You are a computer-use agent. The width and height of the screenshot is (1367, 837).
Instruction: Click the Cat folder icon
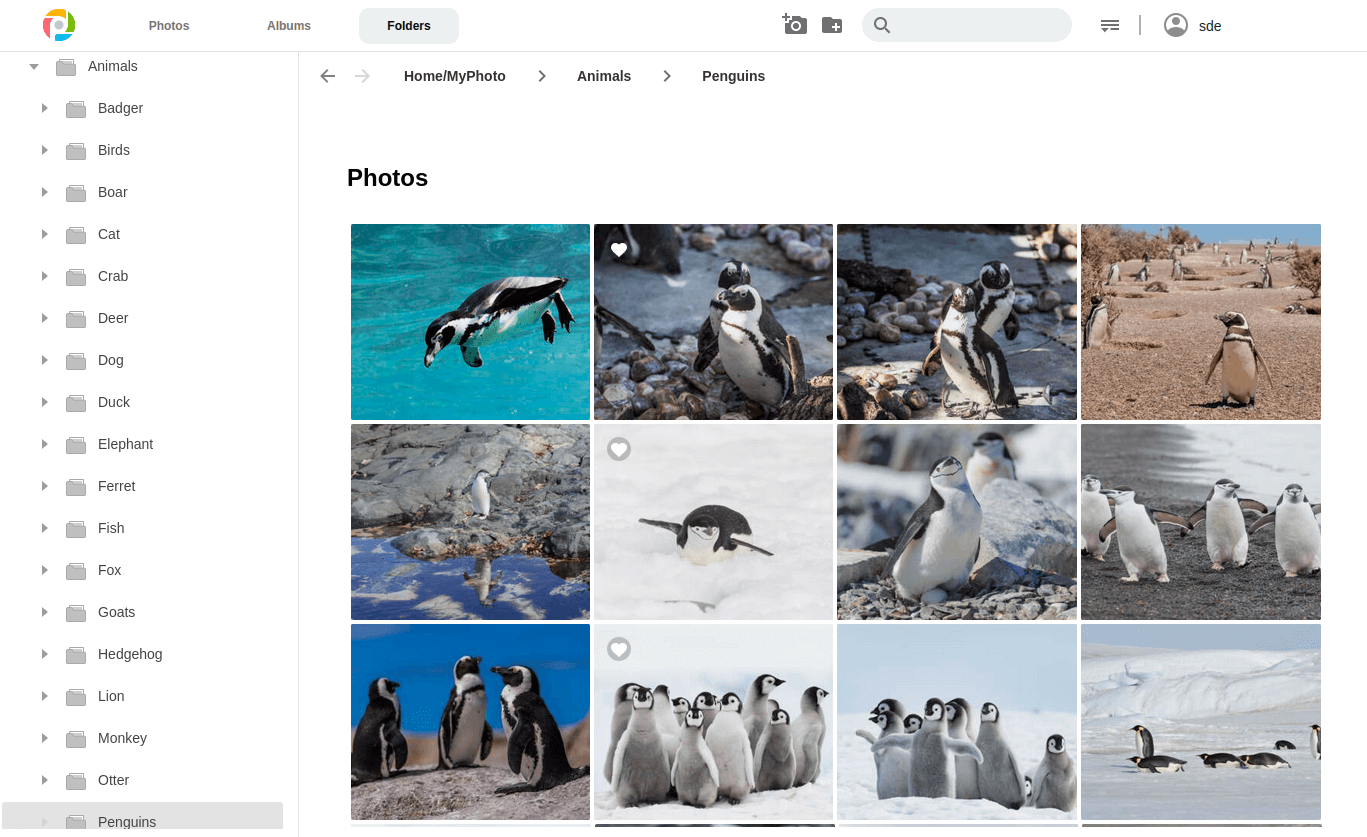[76, 235]
